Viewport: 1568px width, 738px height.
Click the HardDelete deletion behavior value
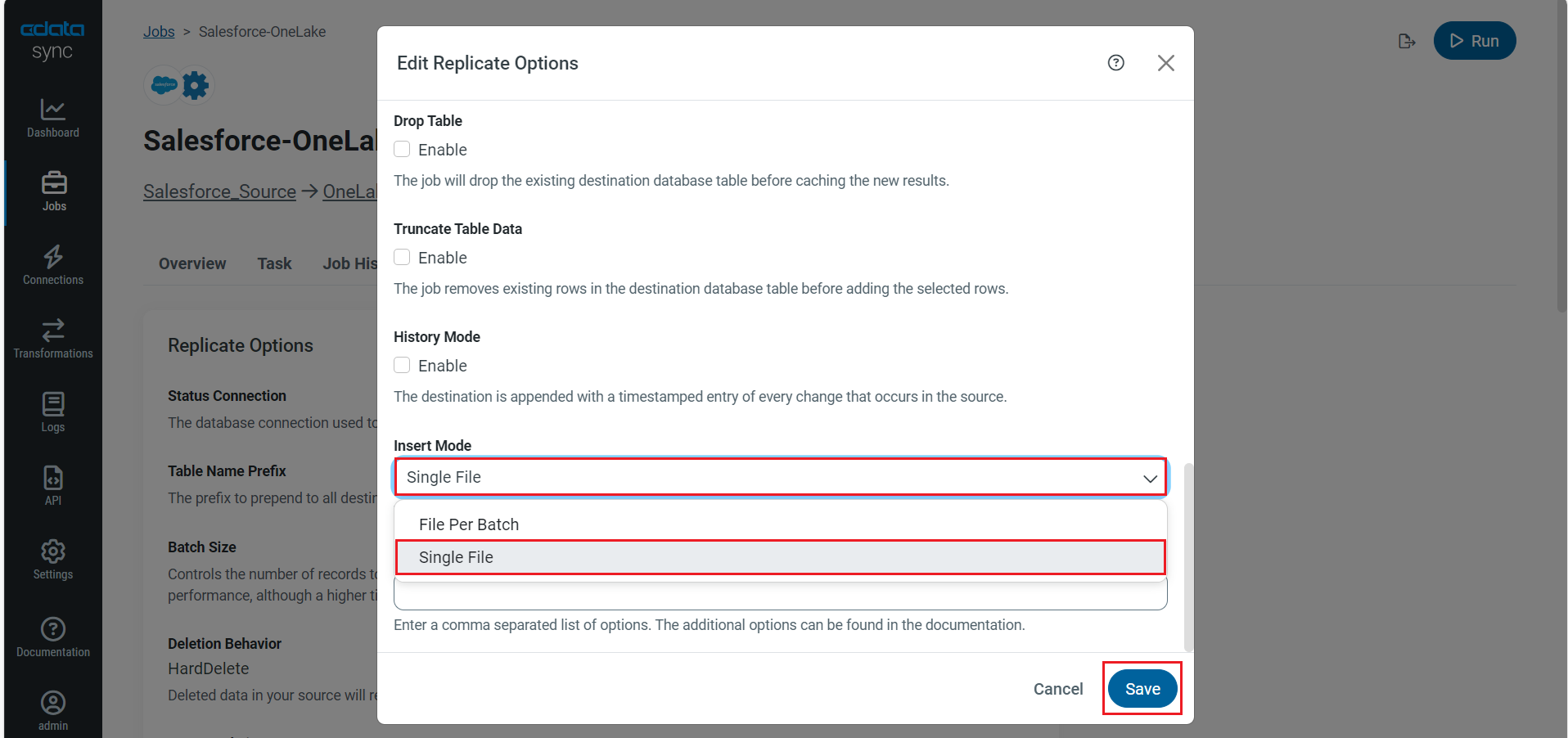pos(208,668)
